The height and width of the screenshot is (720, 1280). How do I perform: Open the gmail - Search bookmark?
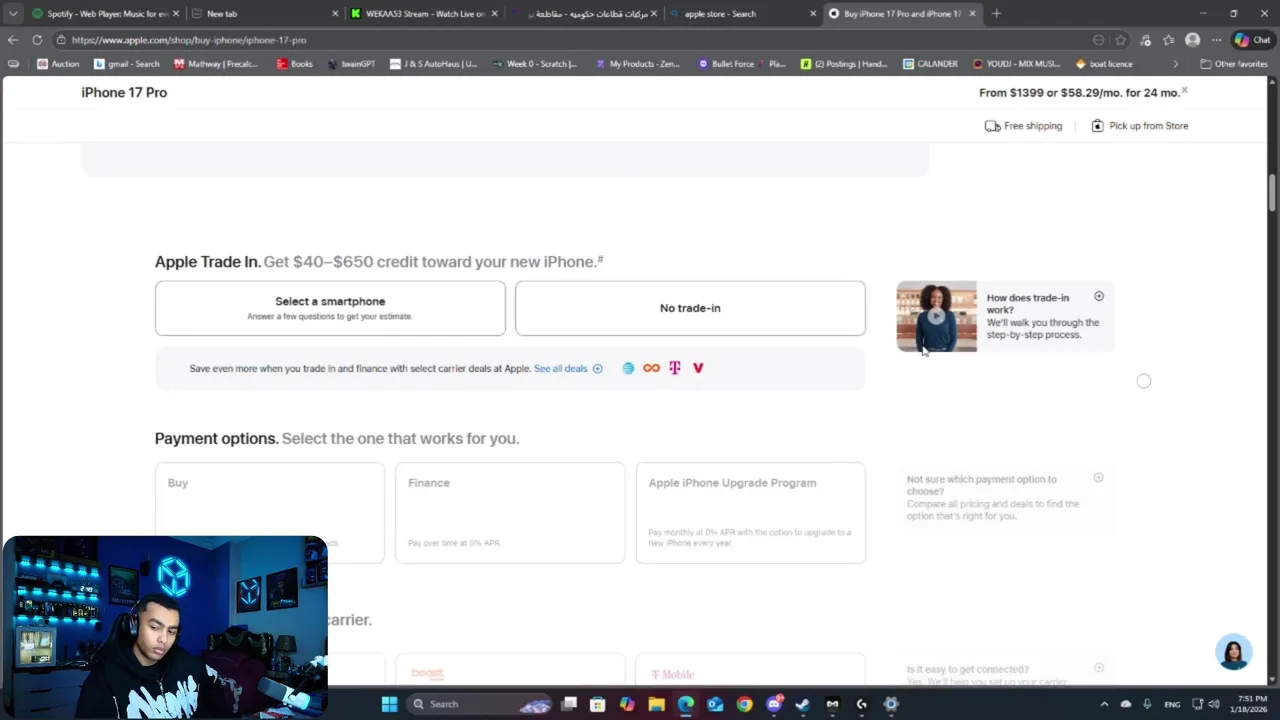pyautogui.click(x=127, y=64)
